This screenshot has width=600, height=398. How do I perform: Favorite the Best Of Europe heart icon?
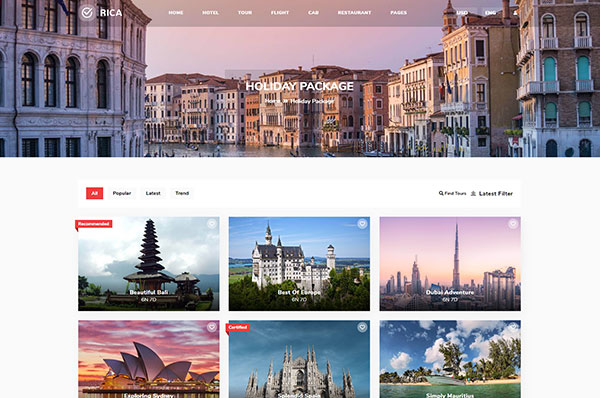[362, 224]
